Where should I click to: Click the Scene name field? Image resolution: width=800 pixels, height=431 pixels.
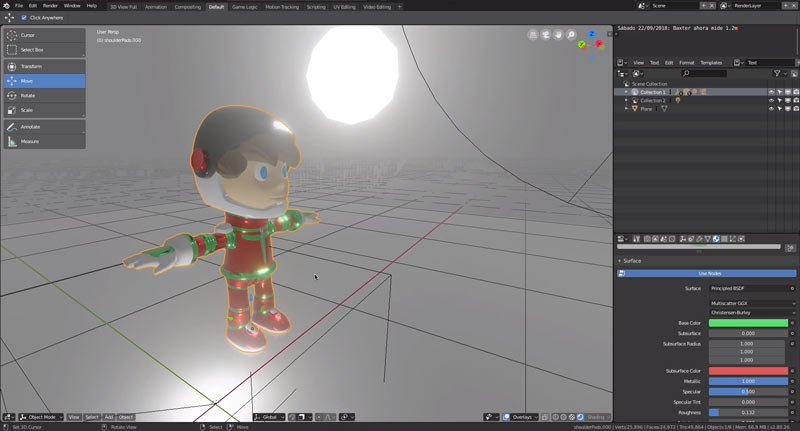click(x=673, y=6)
